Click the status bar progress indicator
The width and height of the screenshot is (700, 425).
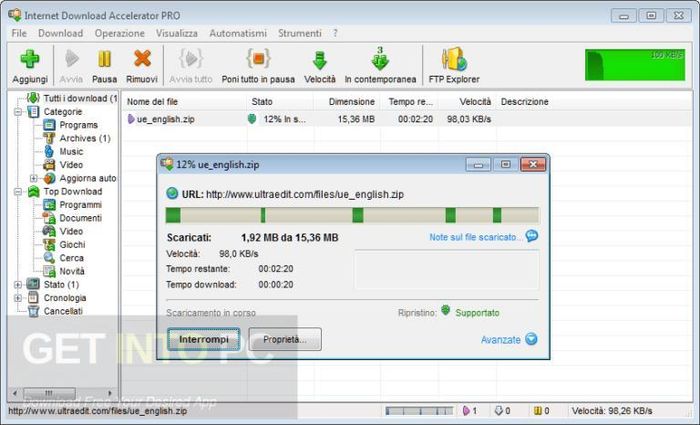tap(419, 411)
